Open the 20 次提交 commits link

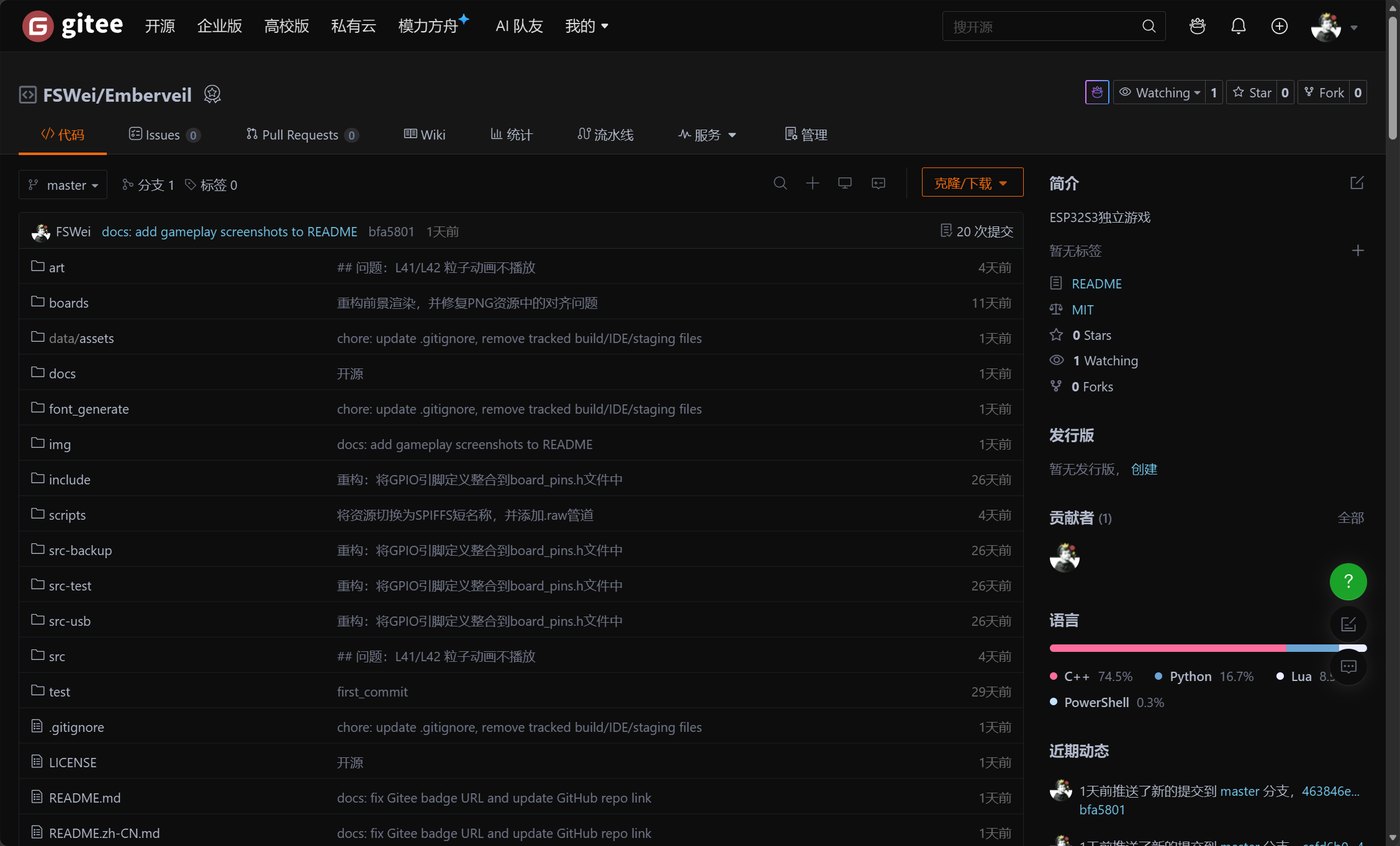pyautogui.click(x=977, y=231)
